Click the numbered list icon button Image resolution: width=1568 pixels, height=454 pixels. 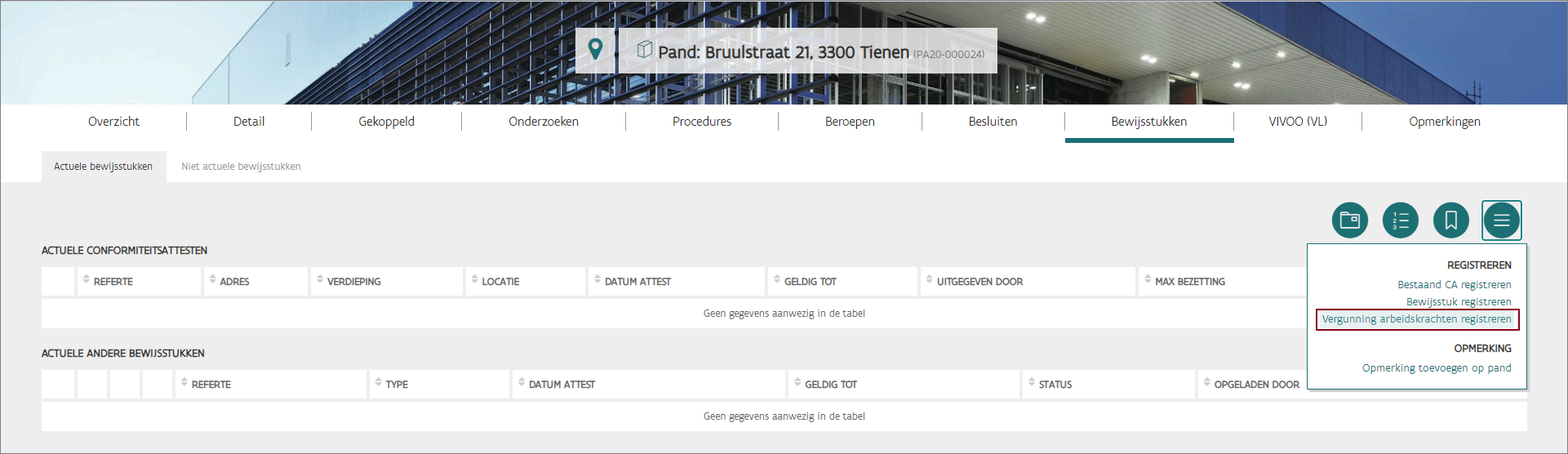coord(1400,220)
